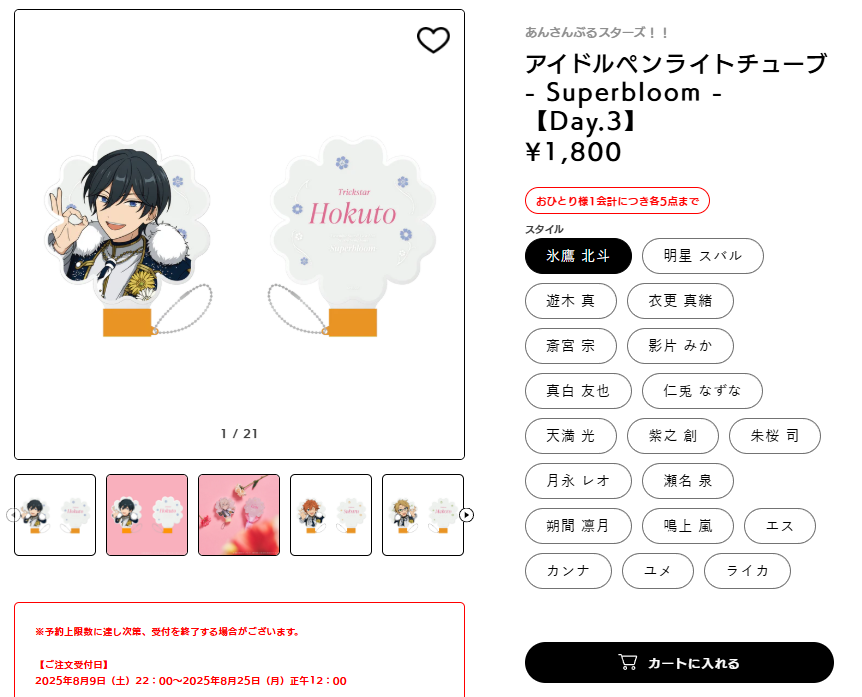View the blond Makoto thumbnail
Screen dimensions: 862x697
423,515
